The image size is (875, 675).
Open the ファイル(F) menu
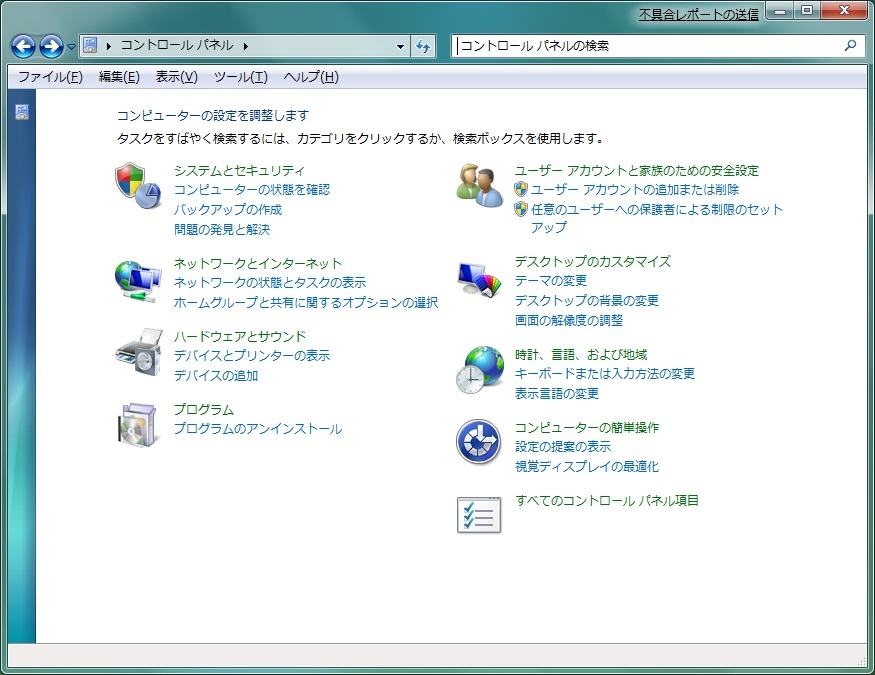tap(50, 77)
